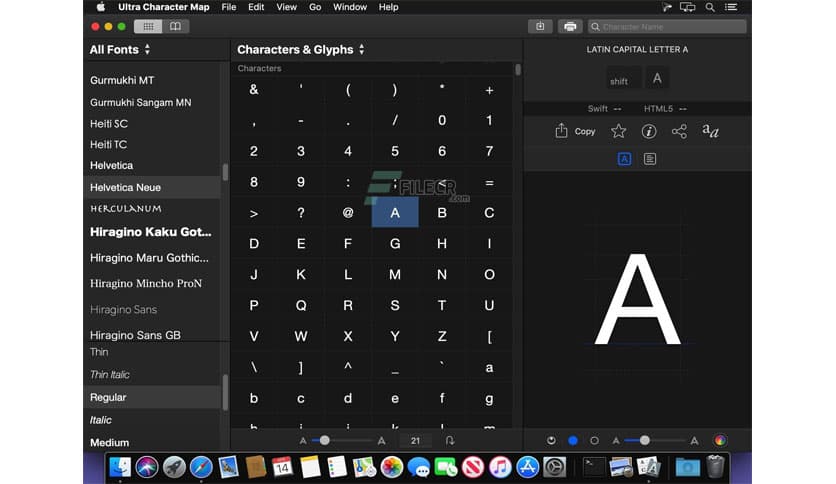Image resolution: width=836 pixels, height=484 pixels.
Task: Open the All Fonts dropdown
Action: click(x=120, y=50)
